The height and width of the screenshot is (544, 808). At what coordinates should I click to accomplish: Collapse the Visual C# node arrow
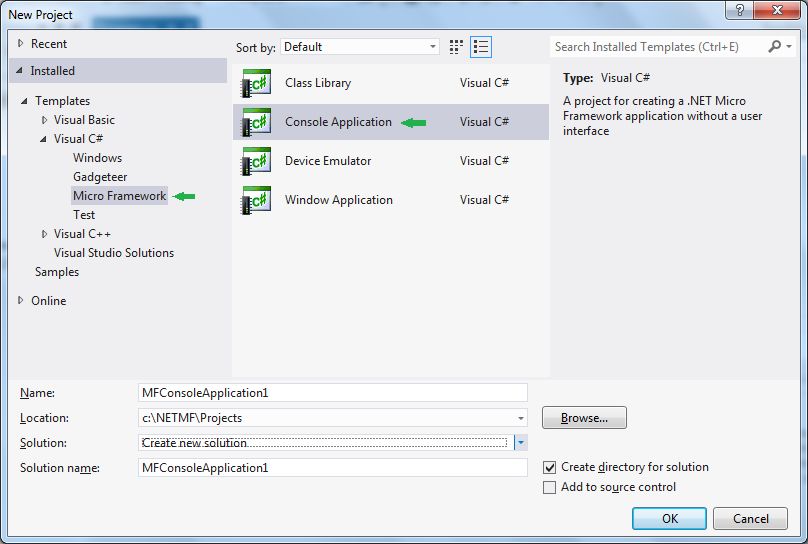[43, 139]
